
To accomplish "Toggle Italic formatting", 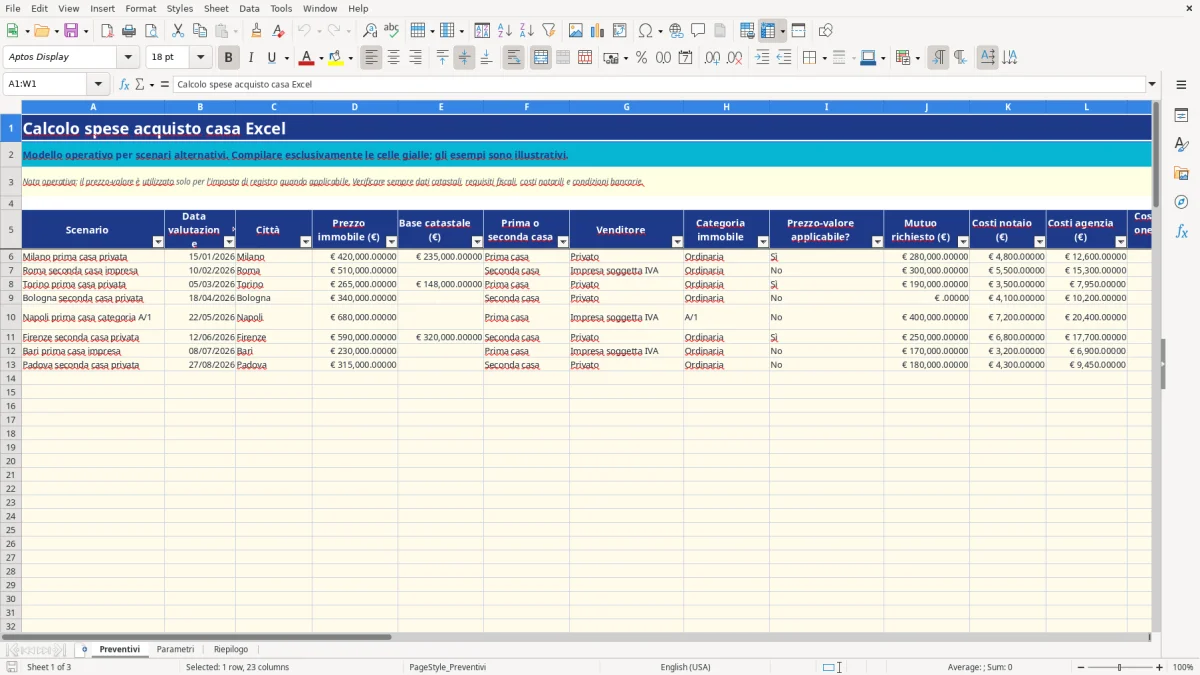I will 250,58.
